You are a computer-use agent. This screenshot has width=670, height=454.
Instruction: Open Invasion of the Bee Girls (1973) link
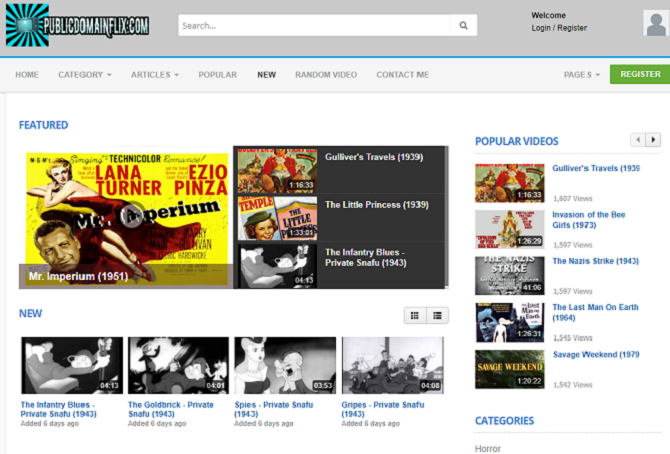coord(588,220)
